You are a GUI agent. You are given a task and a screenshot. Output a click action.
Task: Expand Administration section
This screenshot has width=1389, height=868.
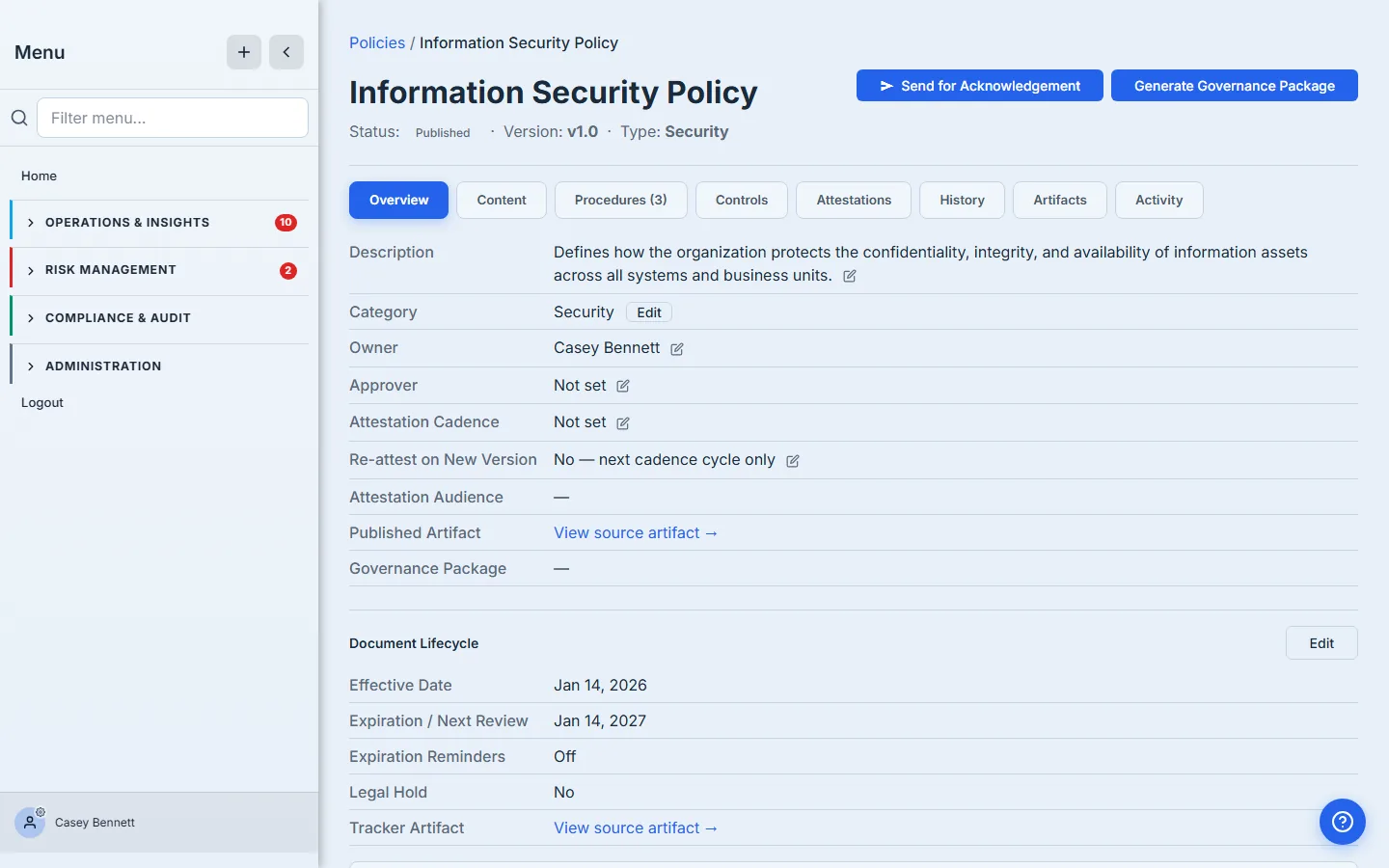click(x=160, y=366)
